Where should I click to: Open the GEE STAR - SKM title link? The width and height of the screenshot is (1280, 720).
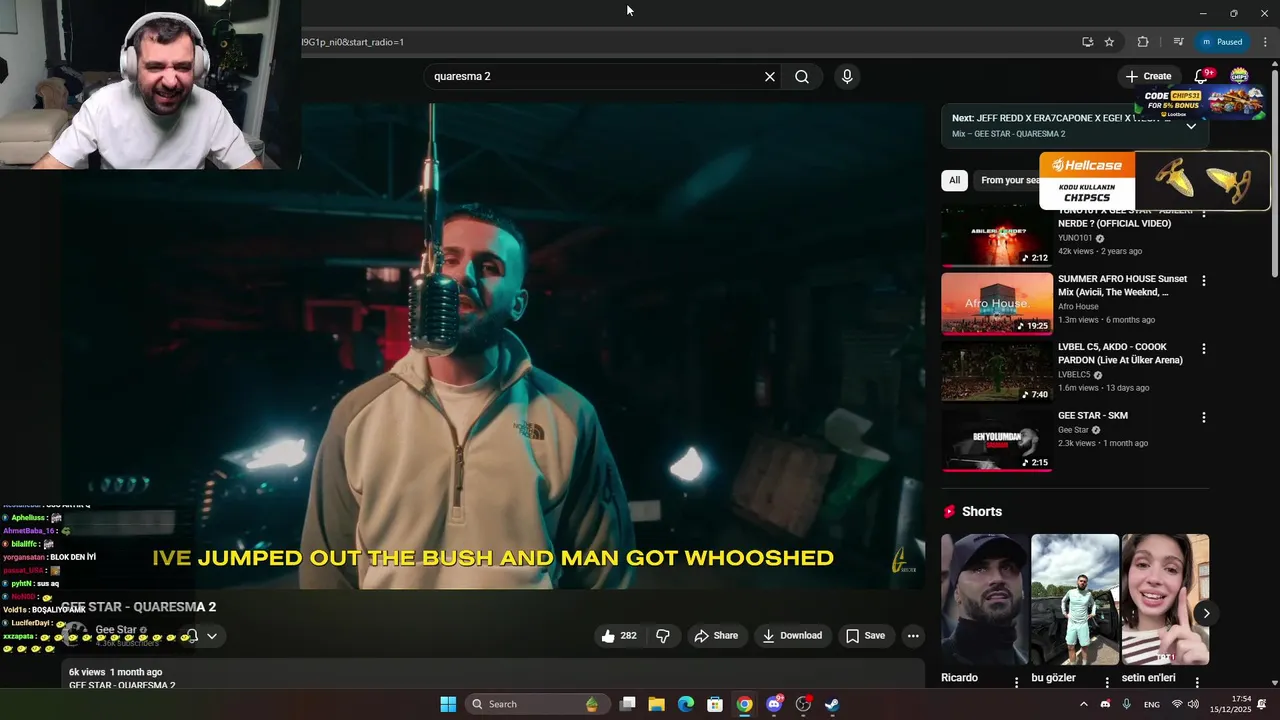[x=1093, y=415]
